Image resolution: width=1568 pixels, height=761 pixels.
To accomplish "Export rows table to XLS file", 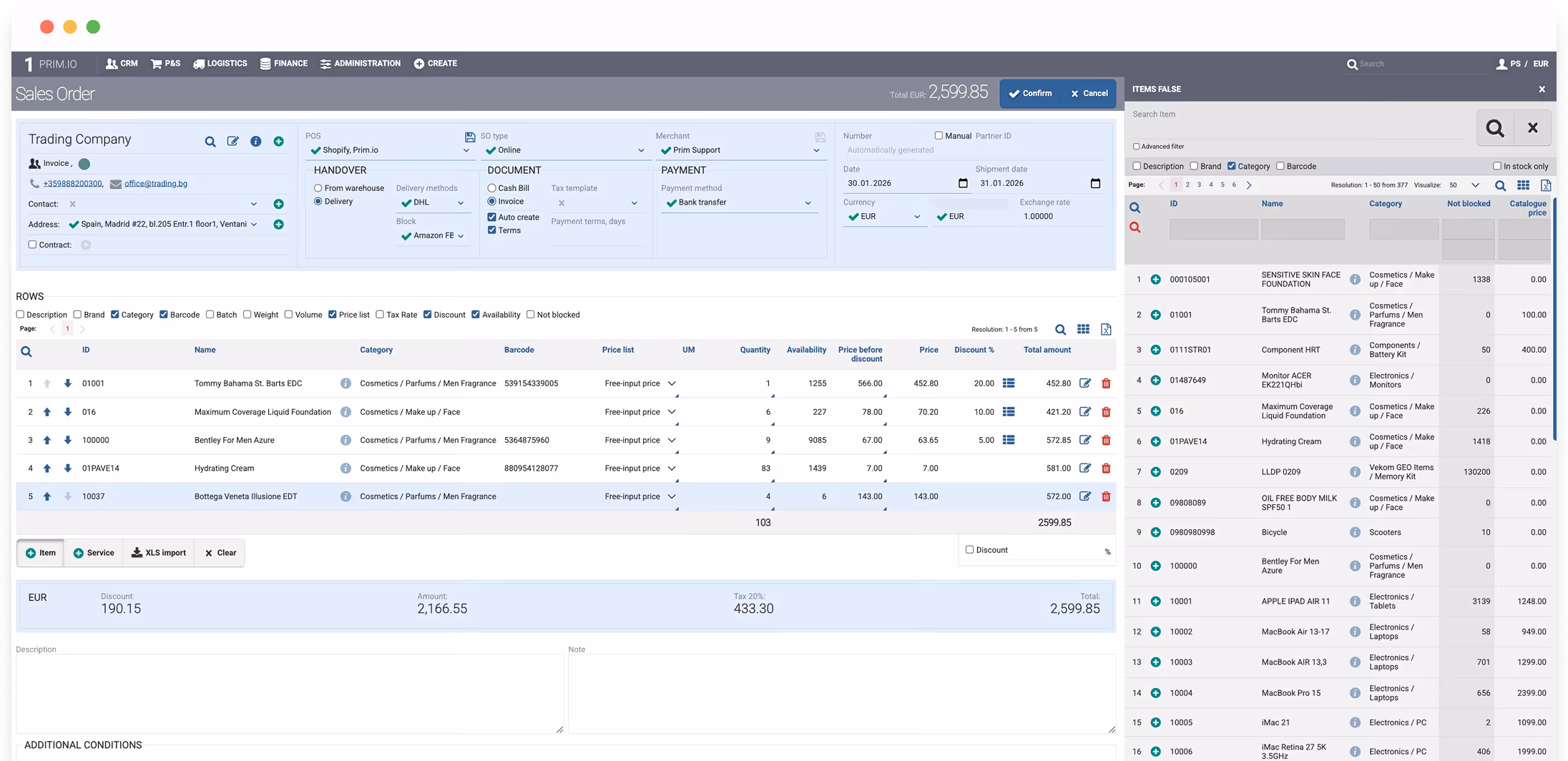I will click(1106, 329).
